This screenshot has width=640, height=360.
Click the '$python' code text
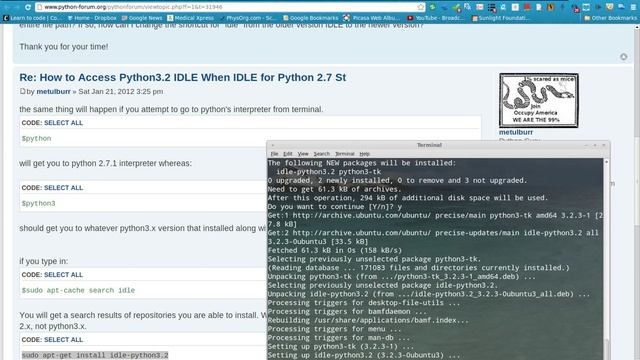[36, 138]
